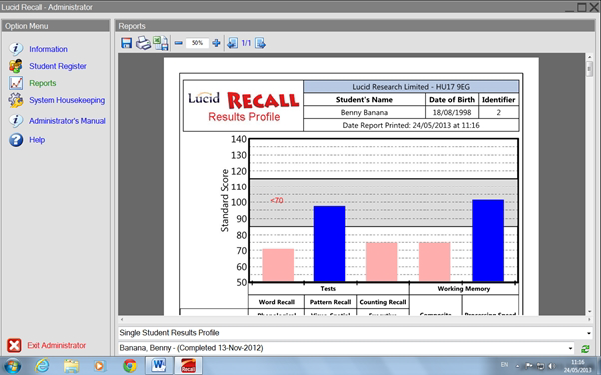The height and width of the screenshot is (375, 601).
Task: Go to next report page icon
Action: click(260, 43)
